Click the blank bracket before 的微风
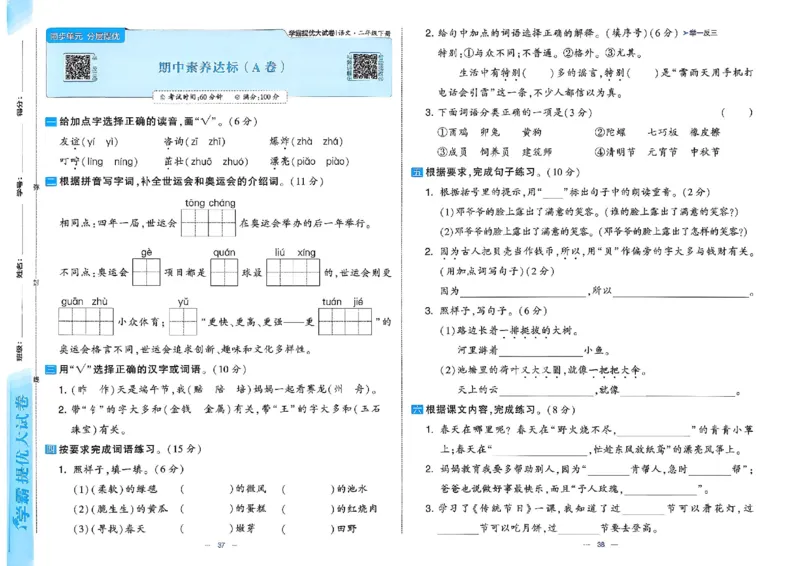 click(207, 489)
